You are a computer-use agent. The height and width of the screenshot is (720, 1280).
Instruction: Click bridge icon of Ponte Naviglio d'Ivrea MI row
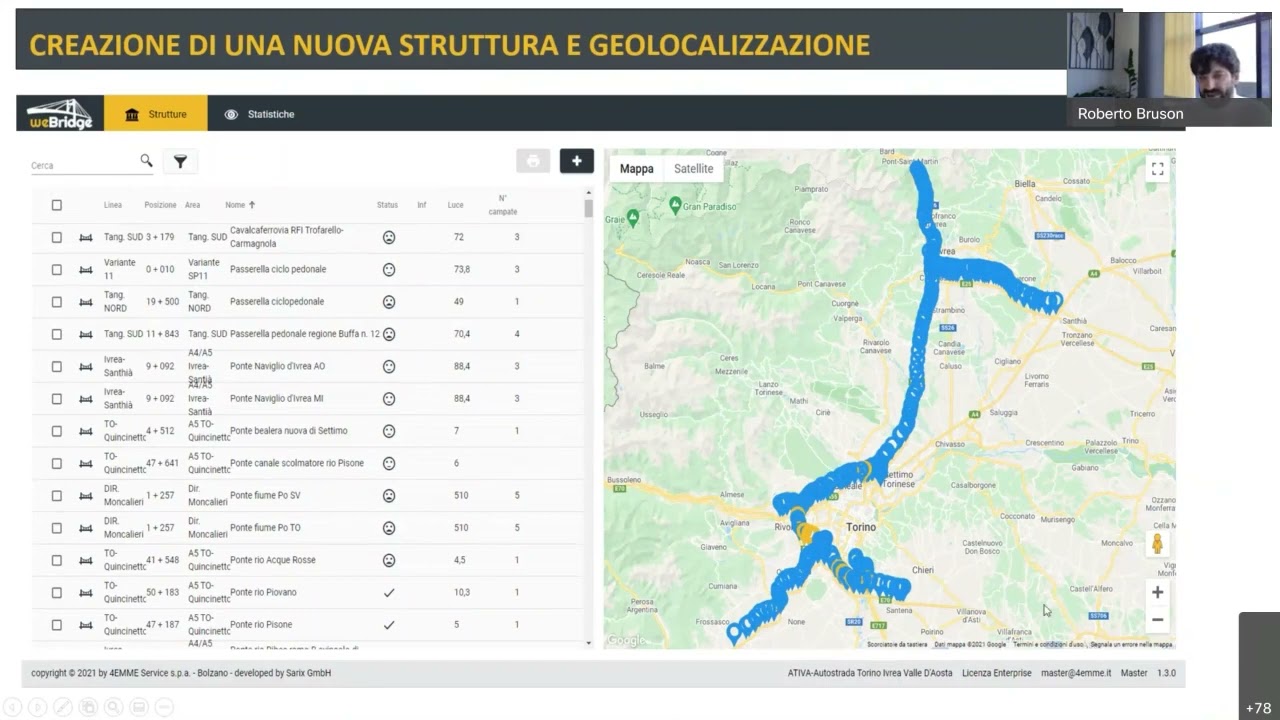click(85, 399)
